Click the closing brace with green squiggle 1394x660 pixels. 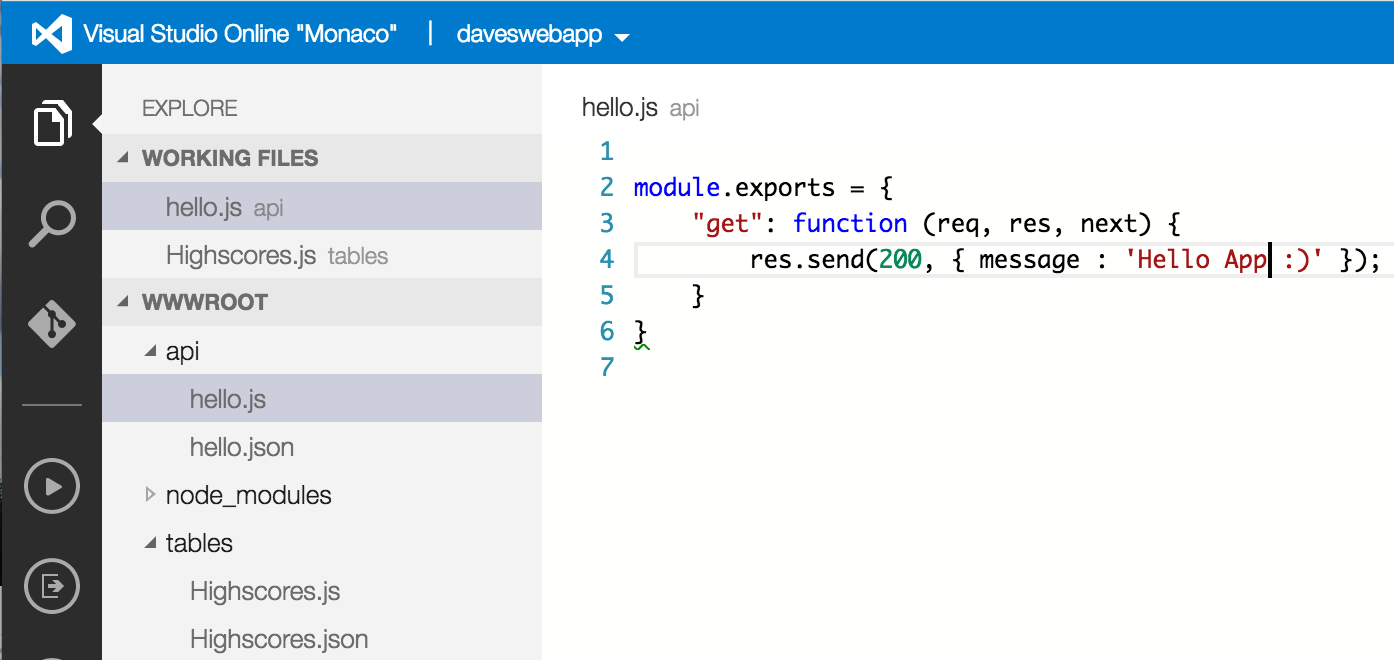(x=641, y=333)
